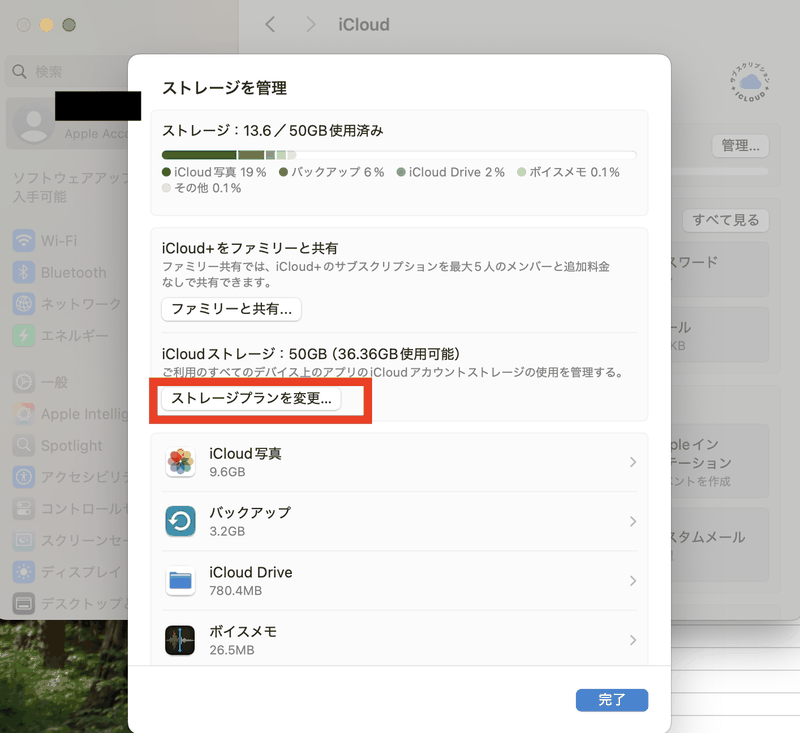Screen dimensions: 800x733
Task: Select the Voice Memos app icon
Action: [180, 640]
